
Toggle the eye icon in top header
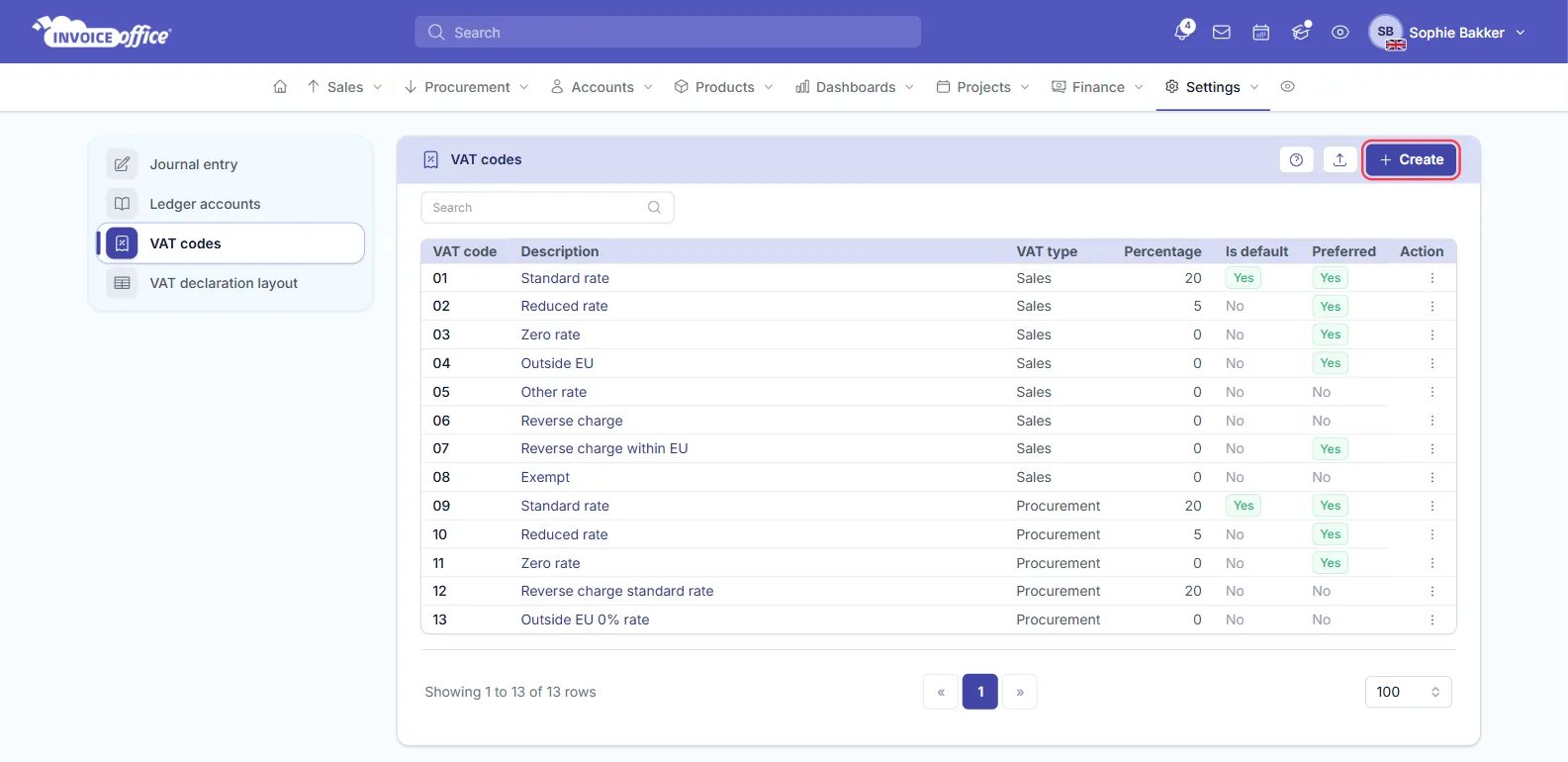click(1340, 33)
